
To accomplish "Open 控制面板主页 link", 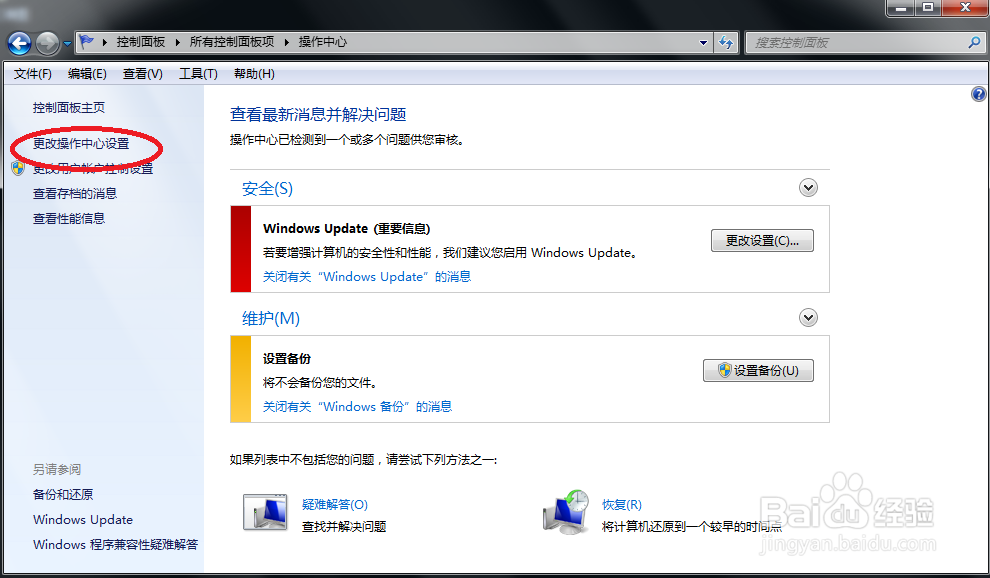I will click(x=69, y=108).
